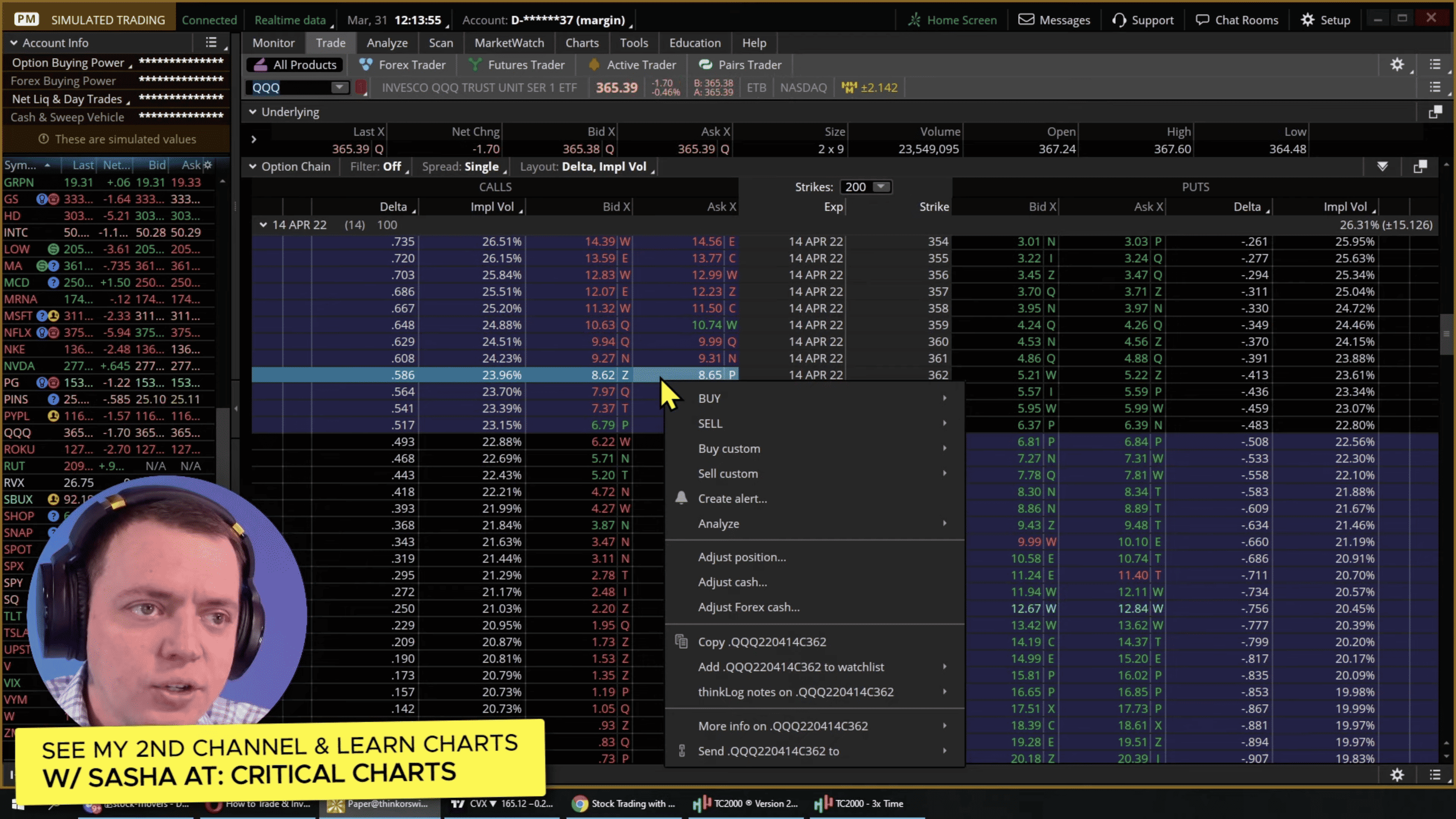This screenshot has height=819, width=1456.
Task: Expand the Underlying quote row arrow
Action: pyautogui.click(x=254, y=139)
